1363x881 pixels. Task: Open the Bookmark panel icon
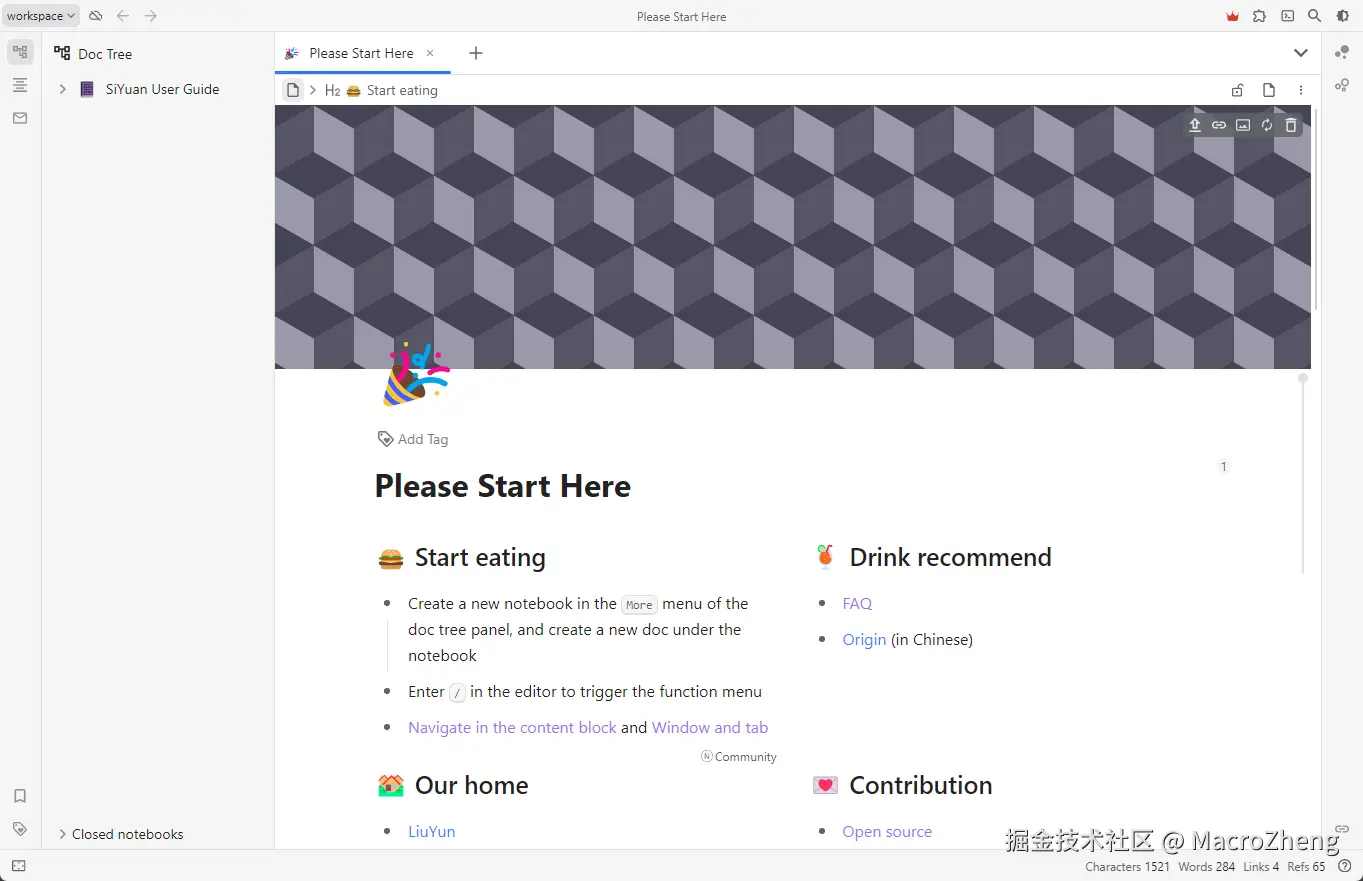point(20,796)
